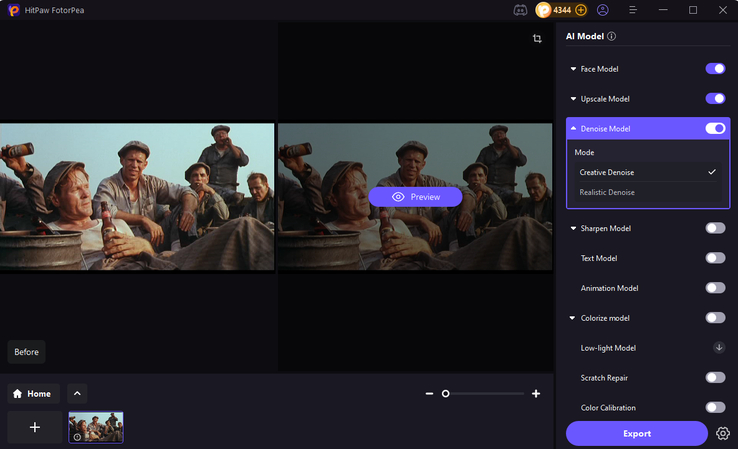Select the crop tool icon
Screen dimensions: 738x449
[x=537, y=39]
